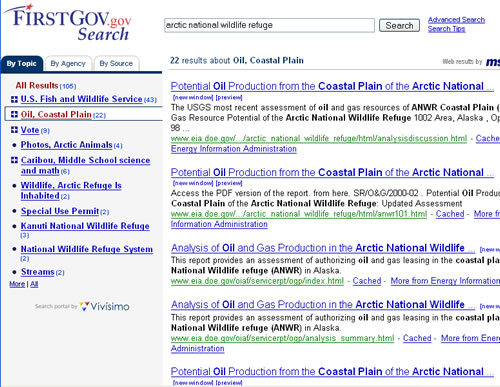Open Cached copy of index.html result
The width and height of the screenshot is (500, 387).
point(367,281)
